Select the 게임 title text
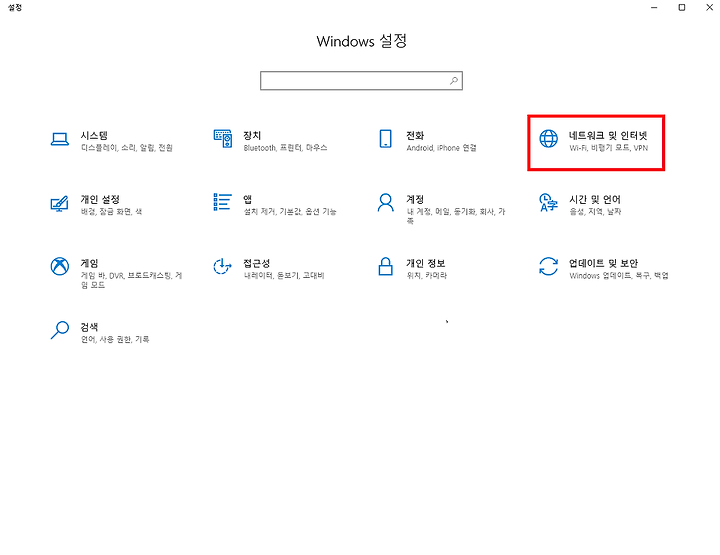Image resolution: width=720 pixels, height=555 pixels. [90, 263]
